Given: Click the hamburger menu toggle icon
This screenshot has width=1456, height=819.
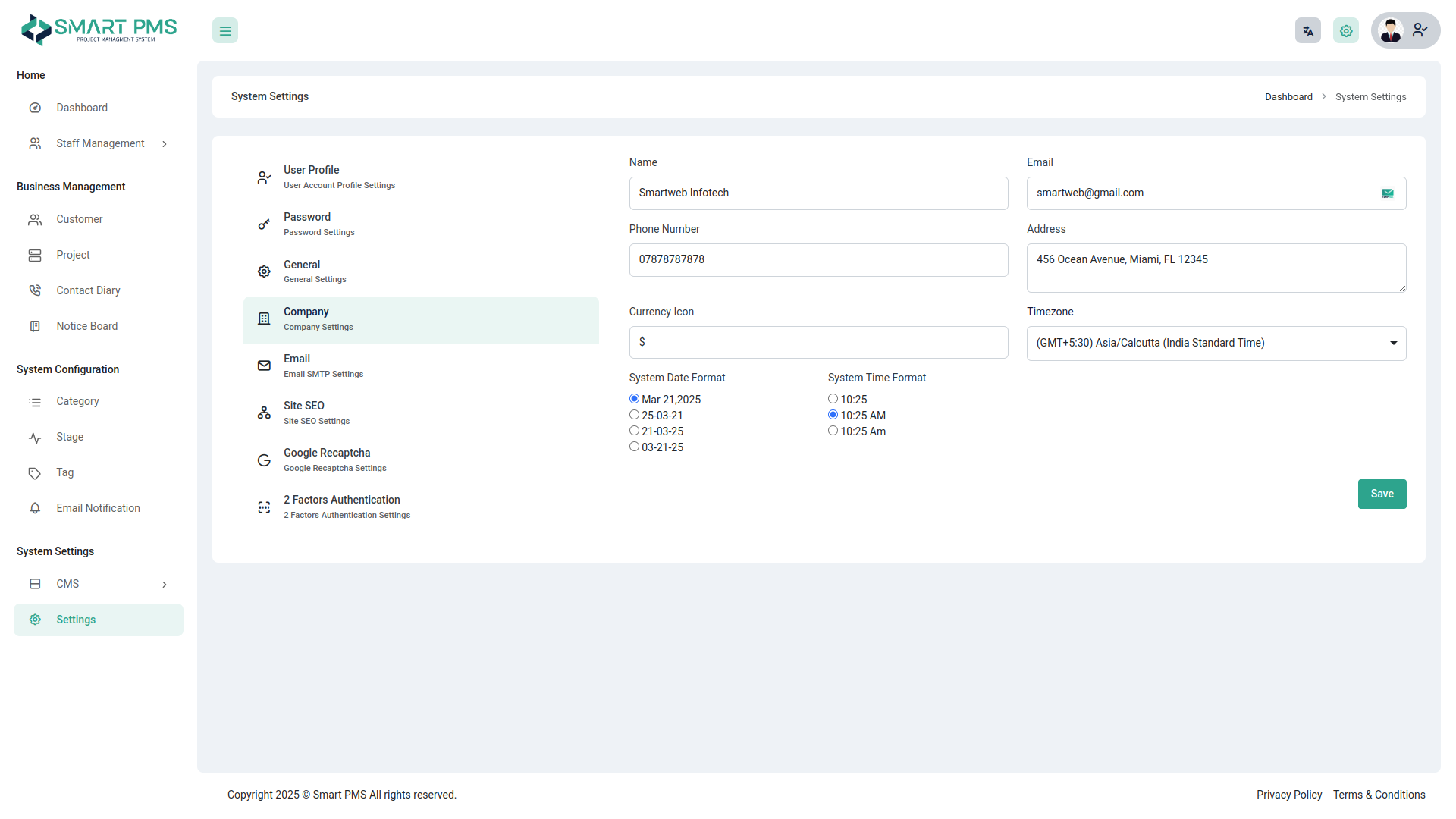Looking at the screenshot, I should click(225, 31).
